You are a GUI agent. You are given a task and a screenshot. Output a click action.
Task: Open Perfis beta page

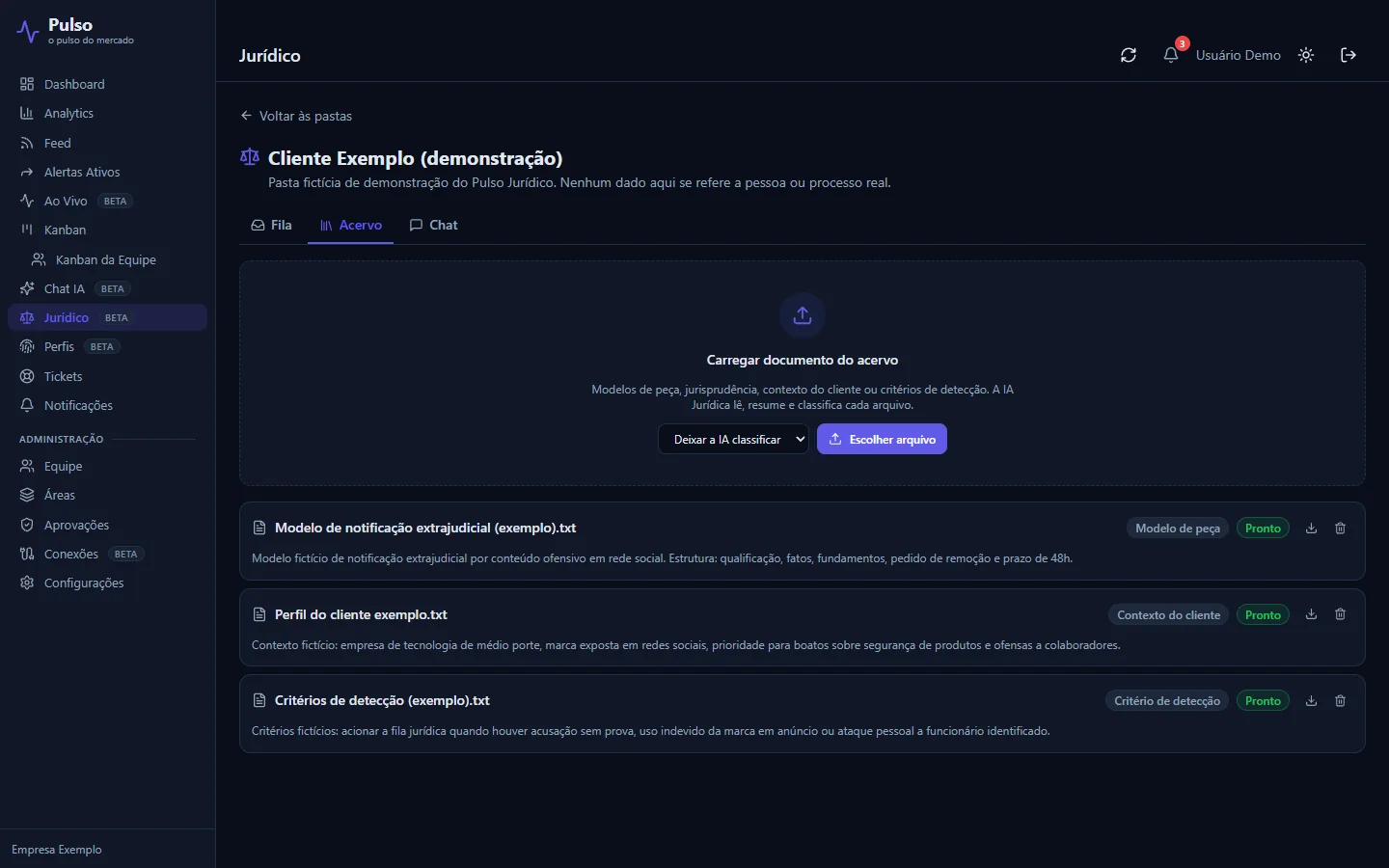pyautogui.click(x=107, y=346)
